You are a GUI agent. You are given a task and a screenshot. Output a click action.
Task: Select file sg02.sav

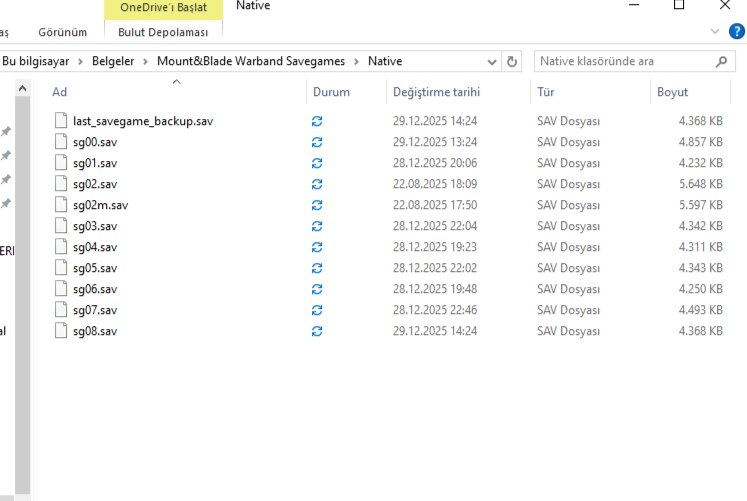click(95, 184)
